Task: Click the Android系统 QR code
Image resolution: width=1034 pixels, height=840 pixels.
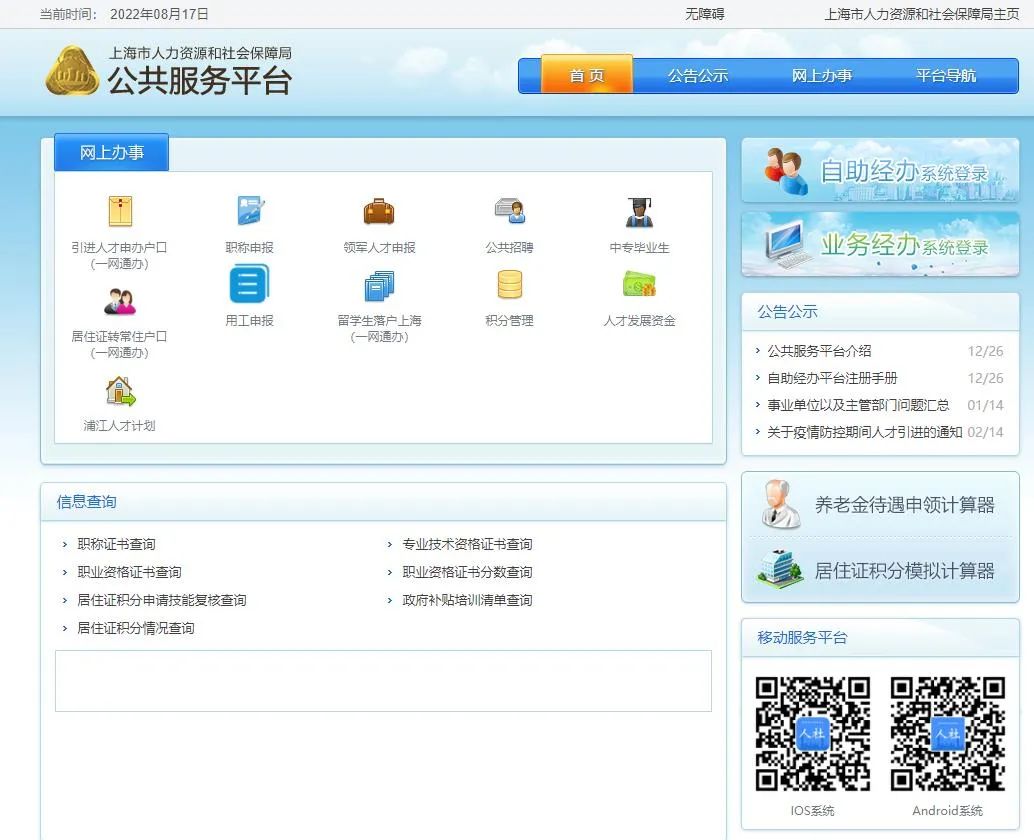Action: pyautogui.click(x=948, y=734)
